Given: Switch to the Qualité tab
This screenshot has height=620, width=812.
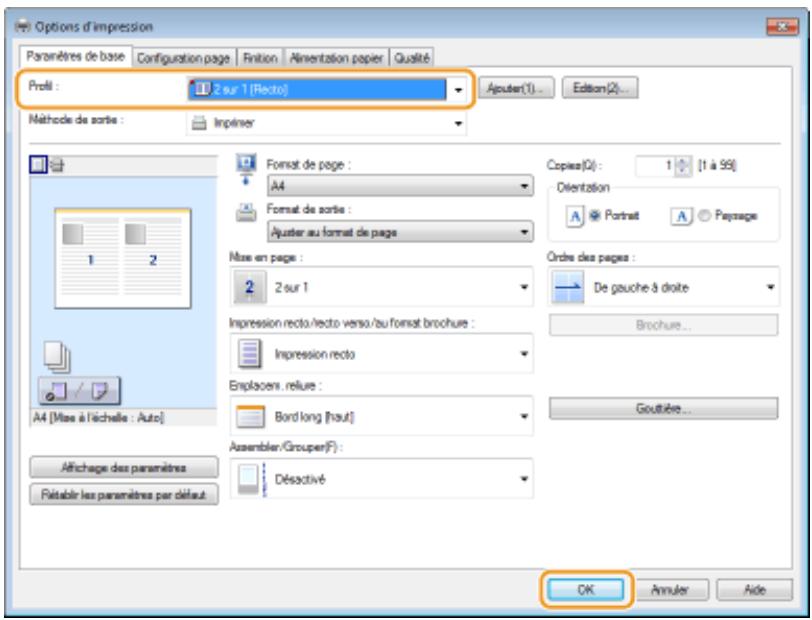Looking at the screenshot, I should click(x=412, y=58).
